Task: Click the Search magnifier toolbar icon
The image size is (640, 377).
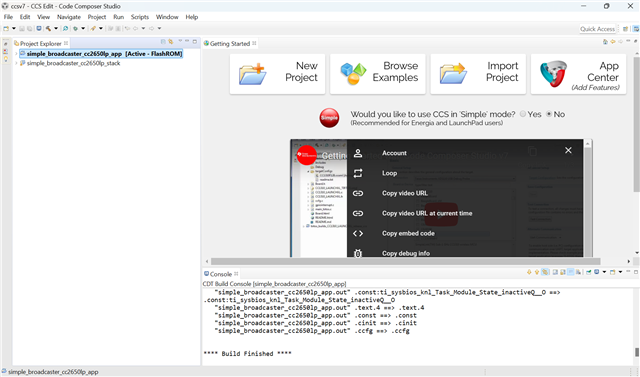Action: tap(65, 29)
